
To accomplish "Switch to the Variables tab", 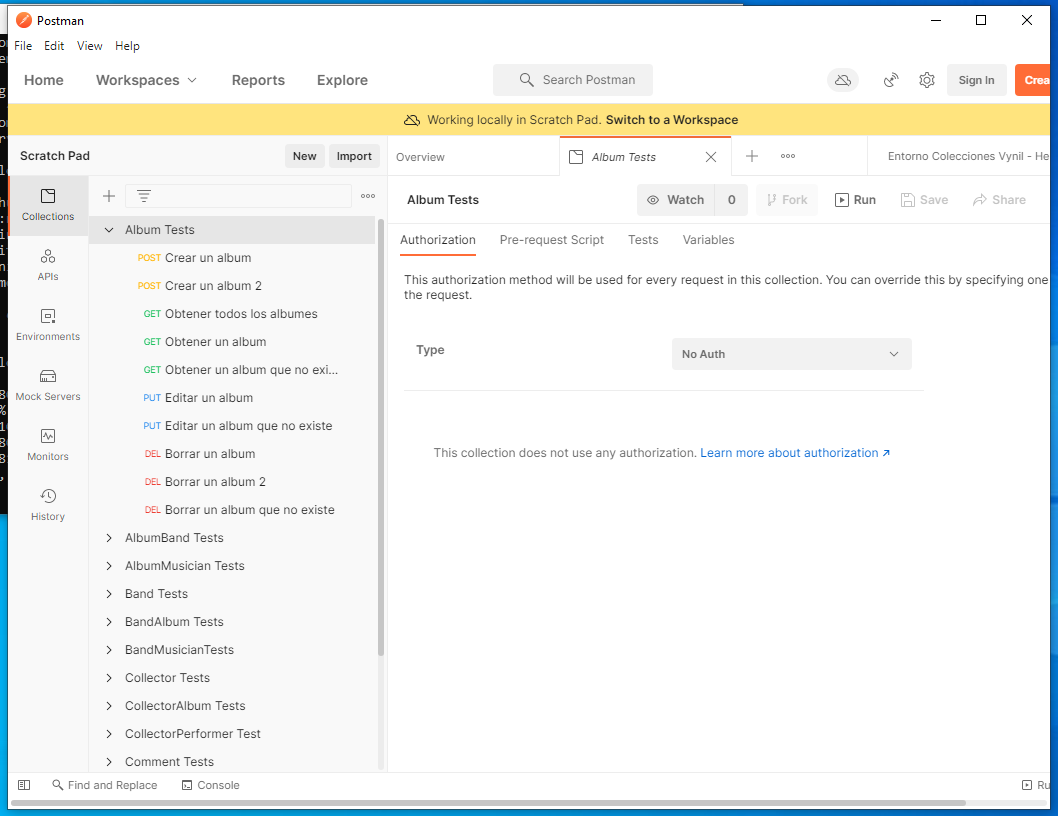I will point(708,240).
